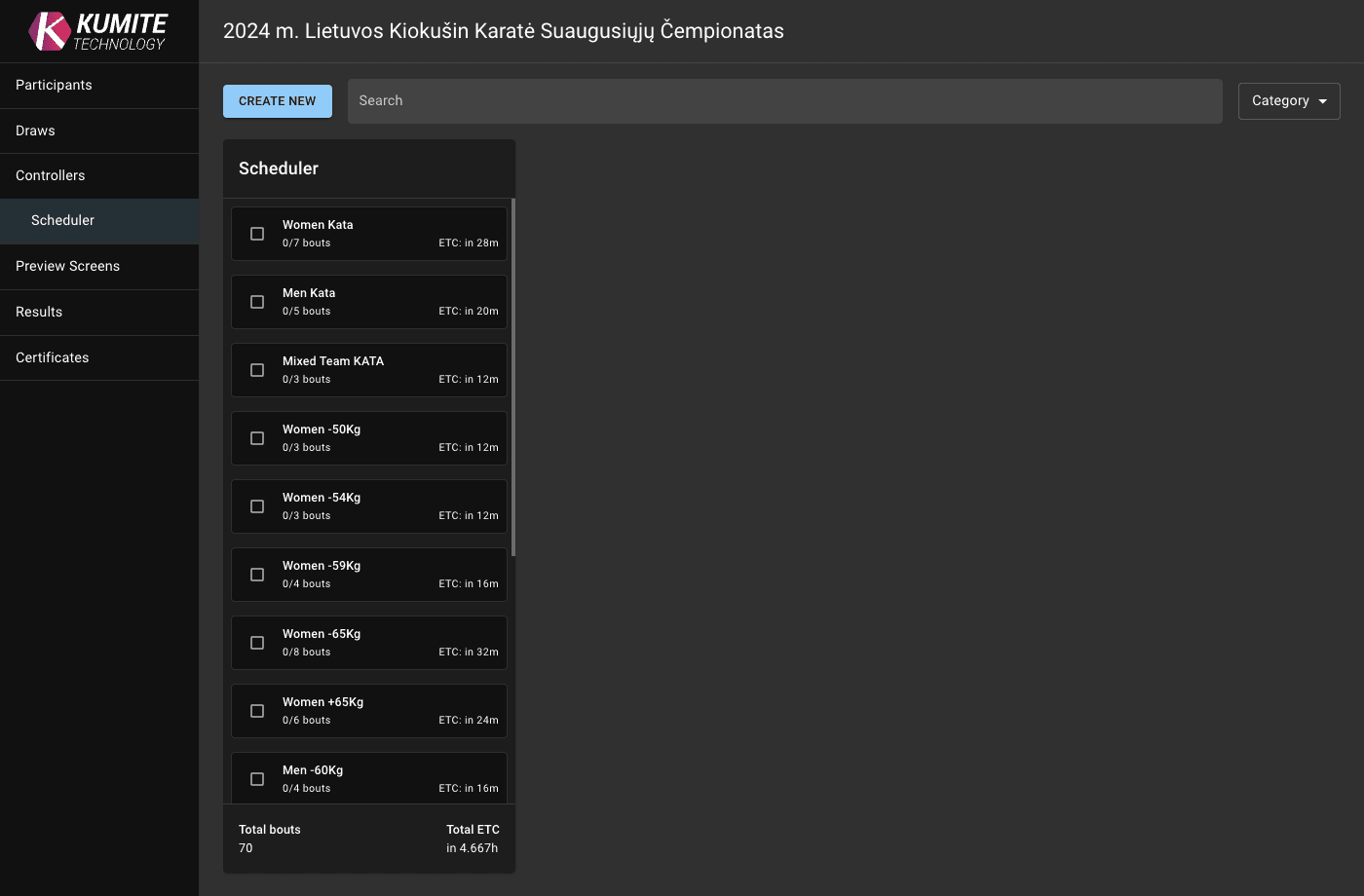1364x896 pixels.
Task: Click the Kumite Technology logo
Action: [x=93, y=30]
